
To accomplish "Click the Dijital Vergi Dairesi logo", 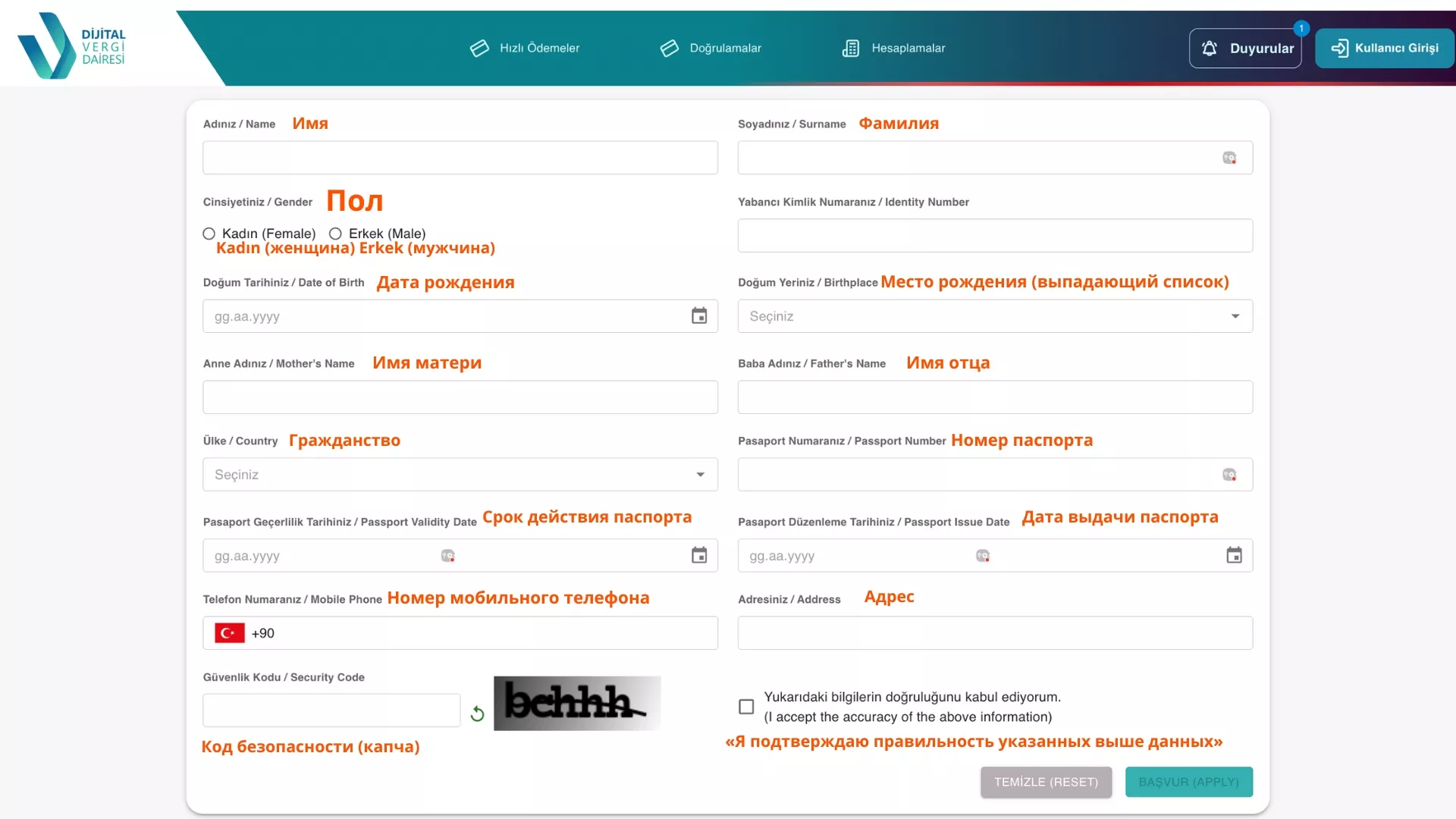I will tap(72, 45).
